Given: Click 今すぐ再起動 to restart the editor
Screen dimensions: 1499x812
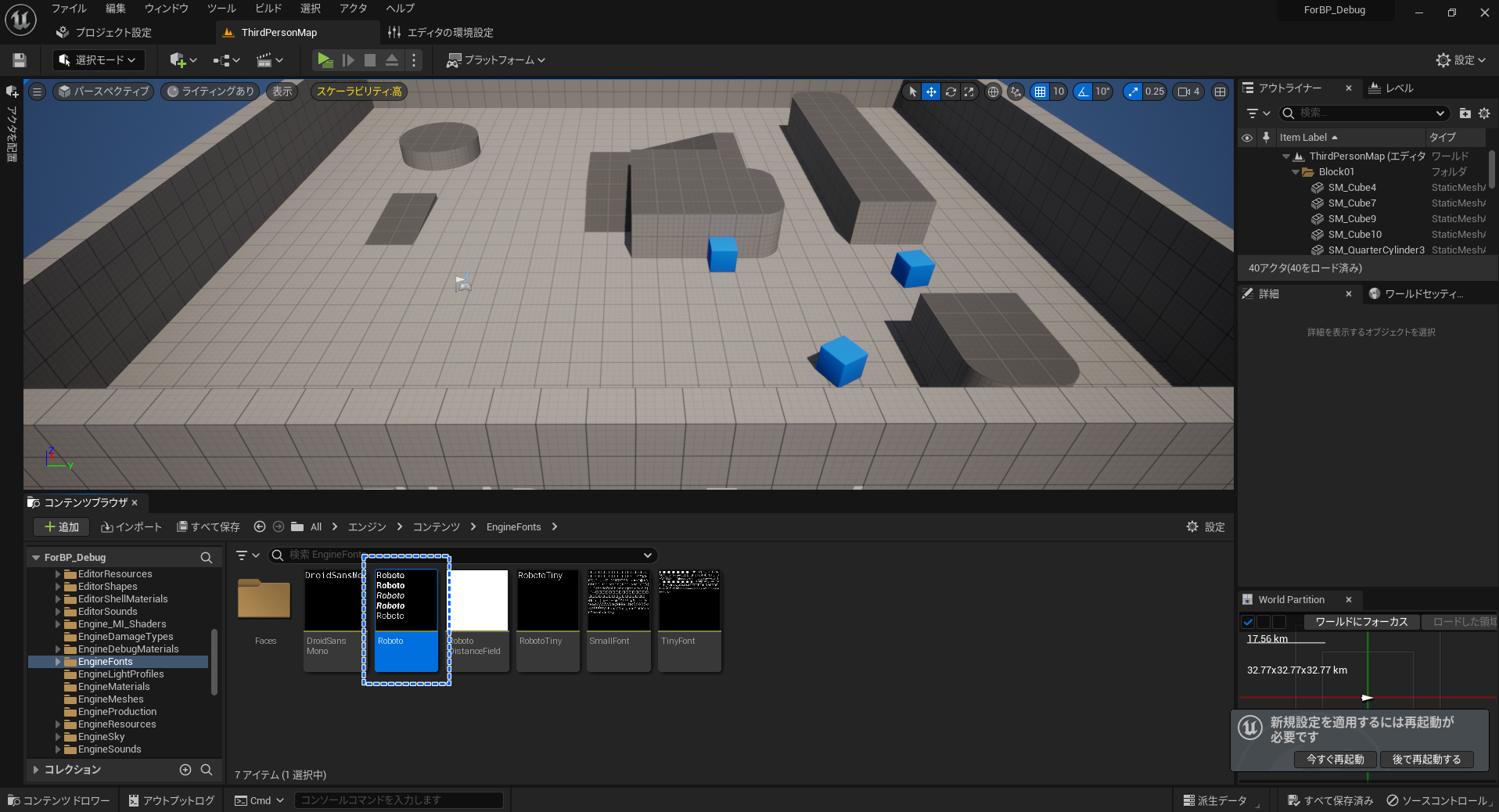Looking at the screenshot, I should [1334, 759].
